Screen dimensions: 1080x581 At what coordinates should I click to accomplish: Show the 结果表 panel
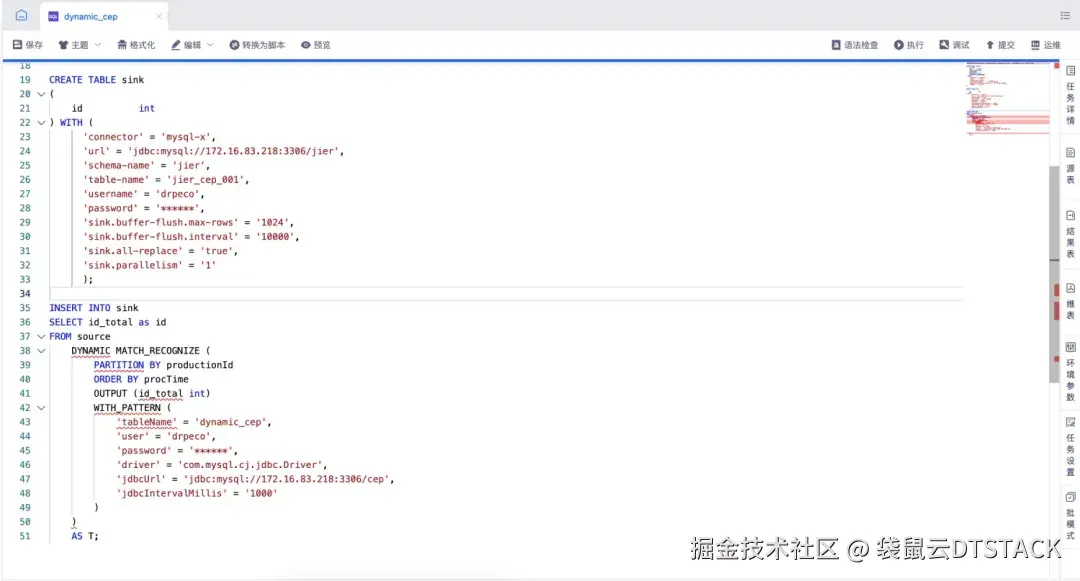(x=1068, y=235)
